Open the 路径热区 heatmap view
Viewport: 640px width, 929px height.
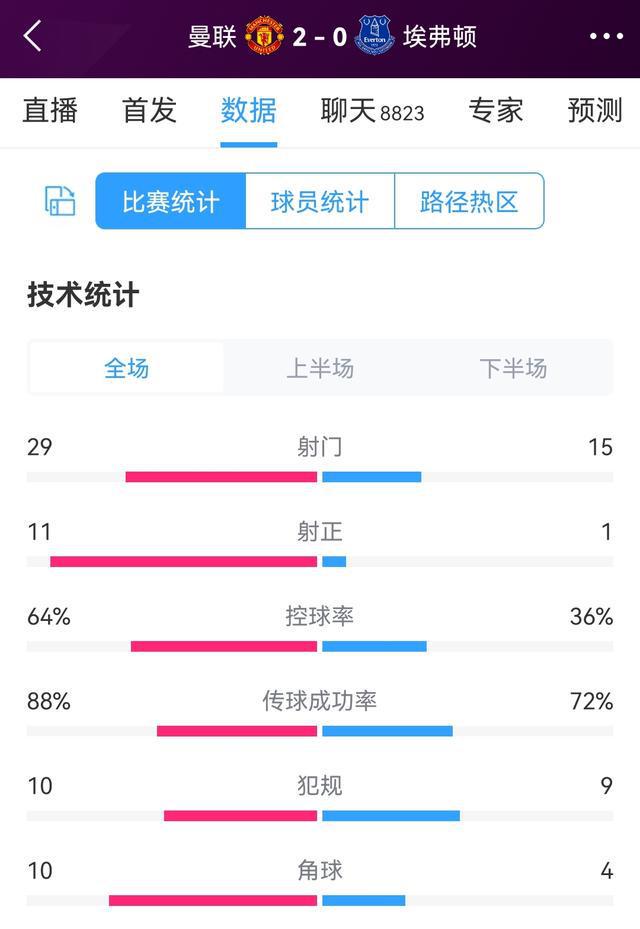click(x=469, y=200)
